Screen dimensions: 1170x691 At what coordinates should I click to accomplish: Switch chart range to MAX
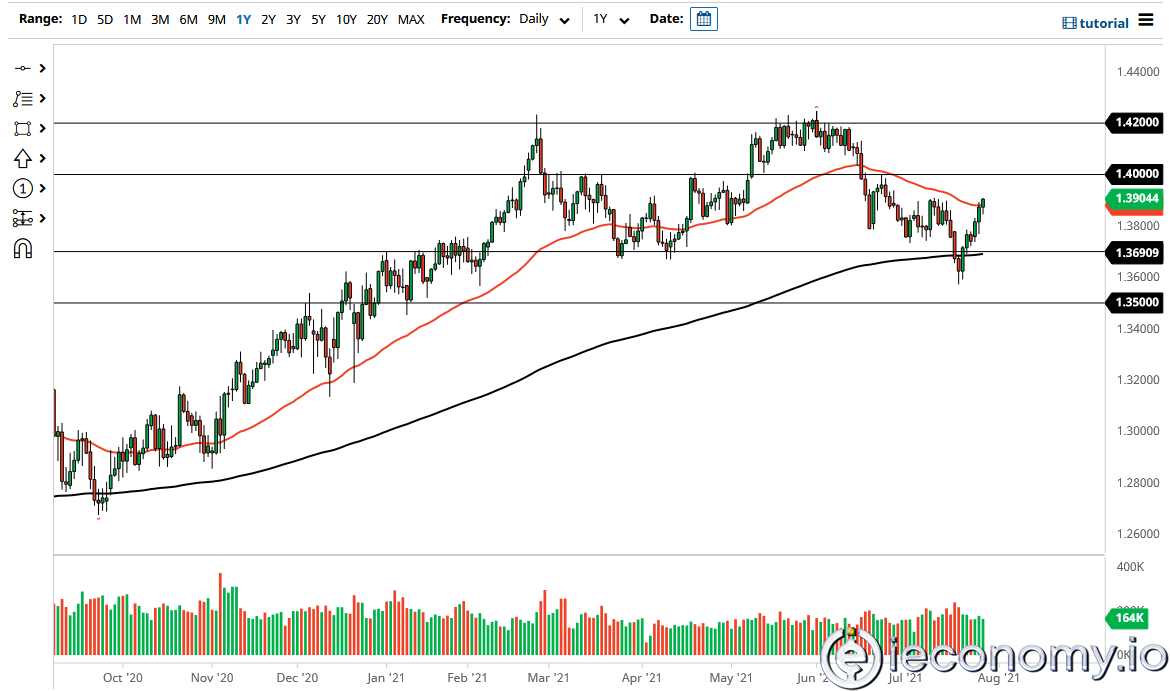pos(411,19)
